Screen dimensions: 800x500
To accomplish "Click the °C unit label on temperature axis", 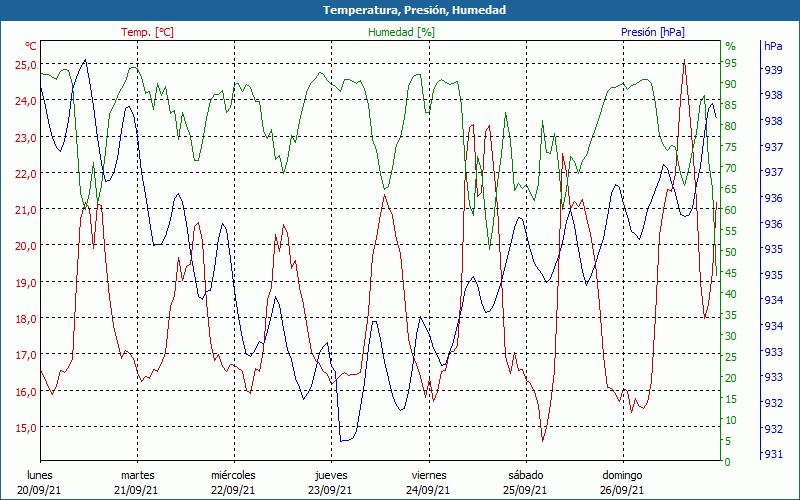I will [x=31, y=46].
